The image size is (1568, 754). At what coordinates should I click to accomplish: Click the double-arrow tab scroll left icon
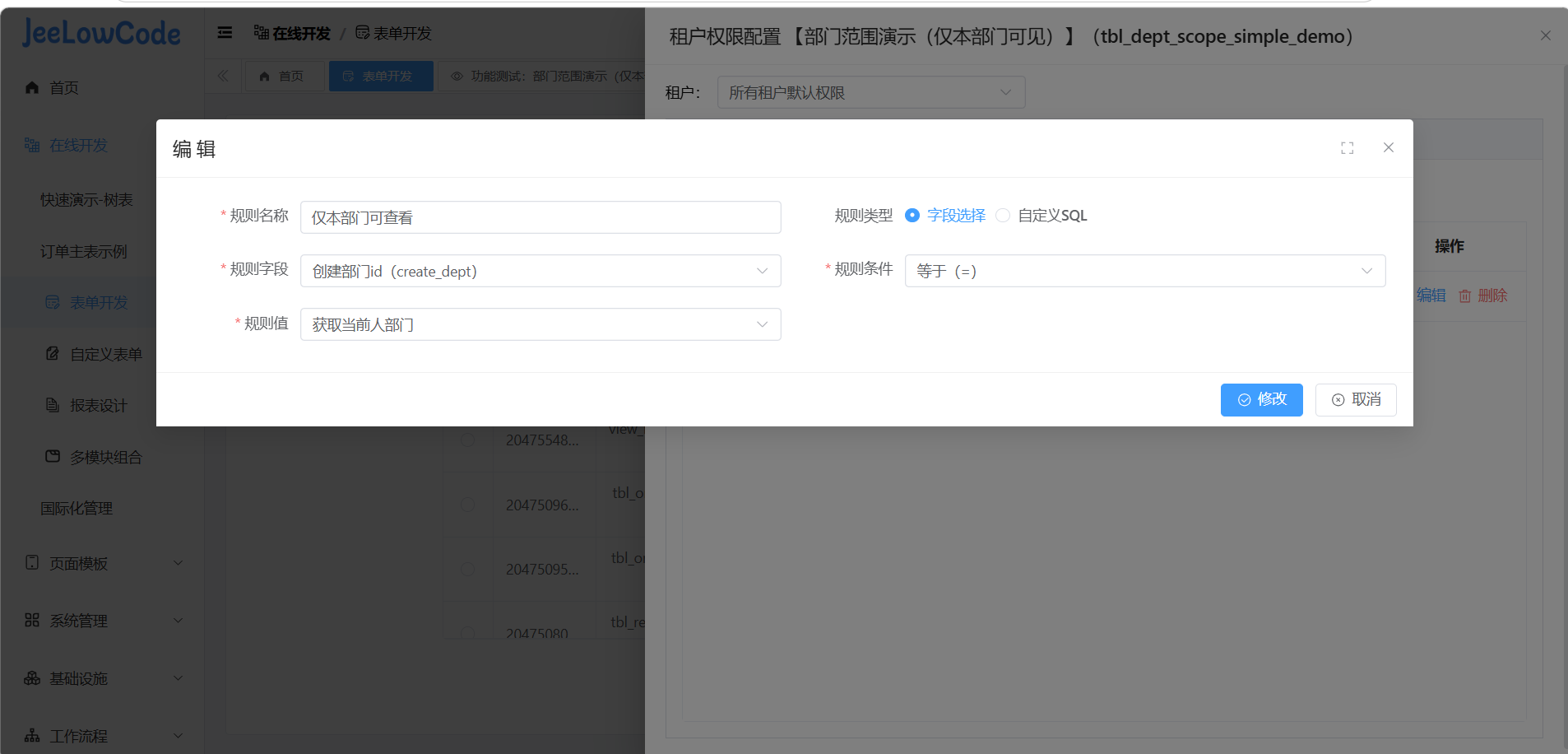[223, 76]
